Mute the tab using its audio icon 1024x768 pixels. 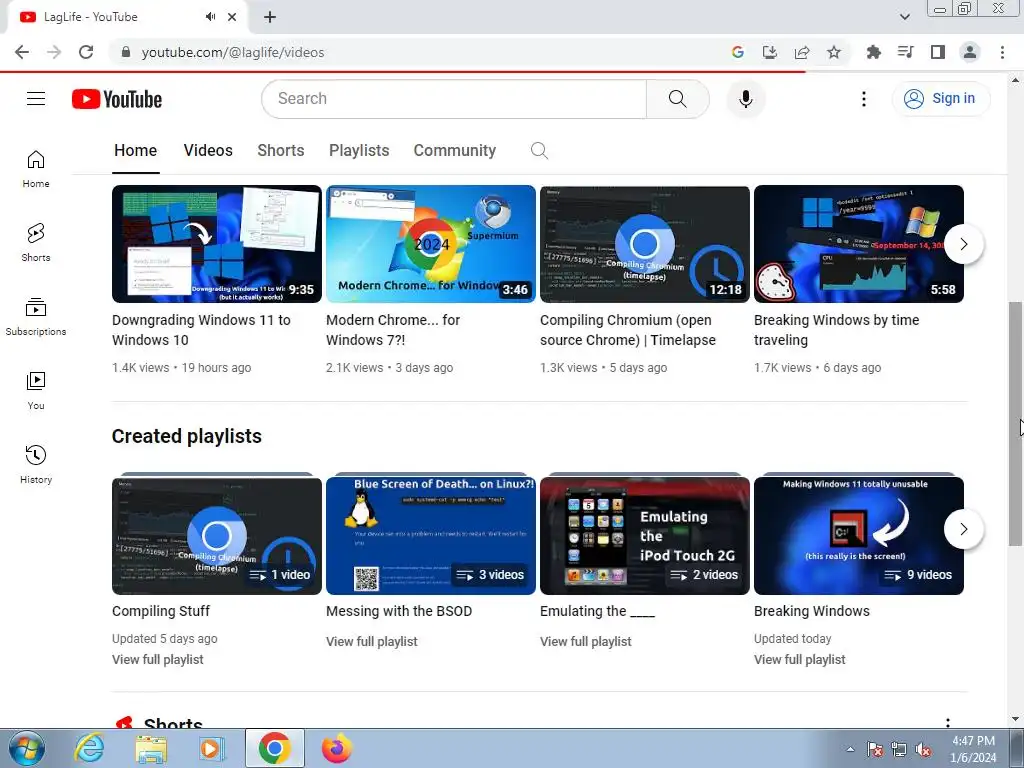point(210,17)
